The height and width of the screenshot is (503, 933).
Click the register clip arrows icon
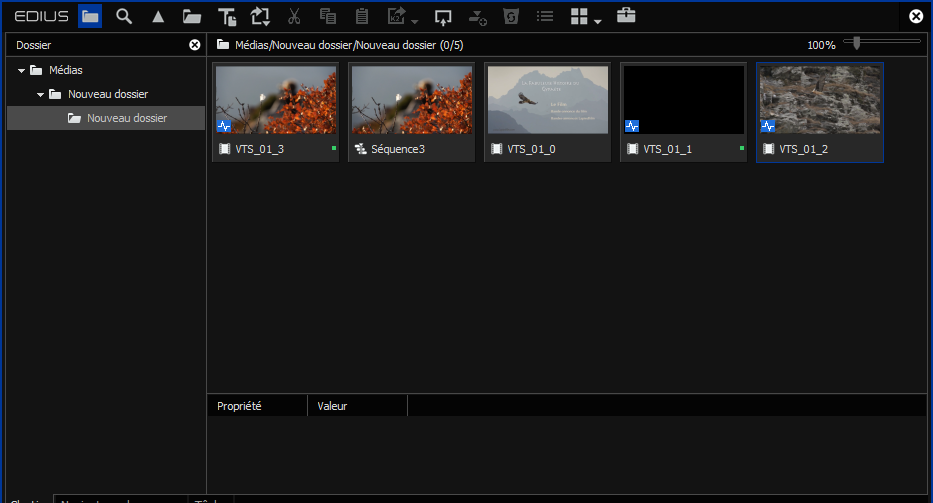[260, 16]
